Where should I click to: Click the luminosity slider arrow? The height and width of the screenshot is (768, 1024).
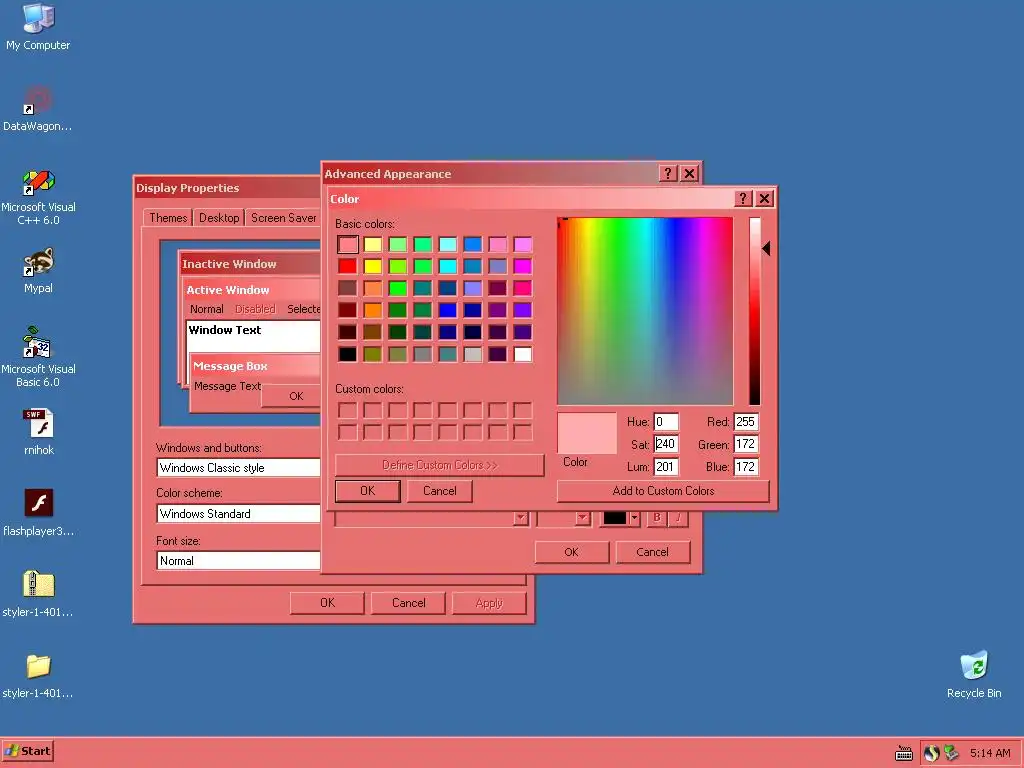[x=766, y=248]
